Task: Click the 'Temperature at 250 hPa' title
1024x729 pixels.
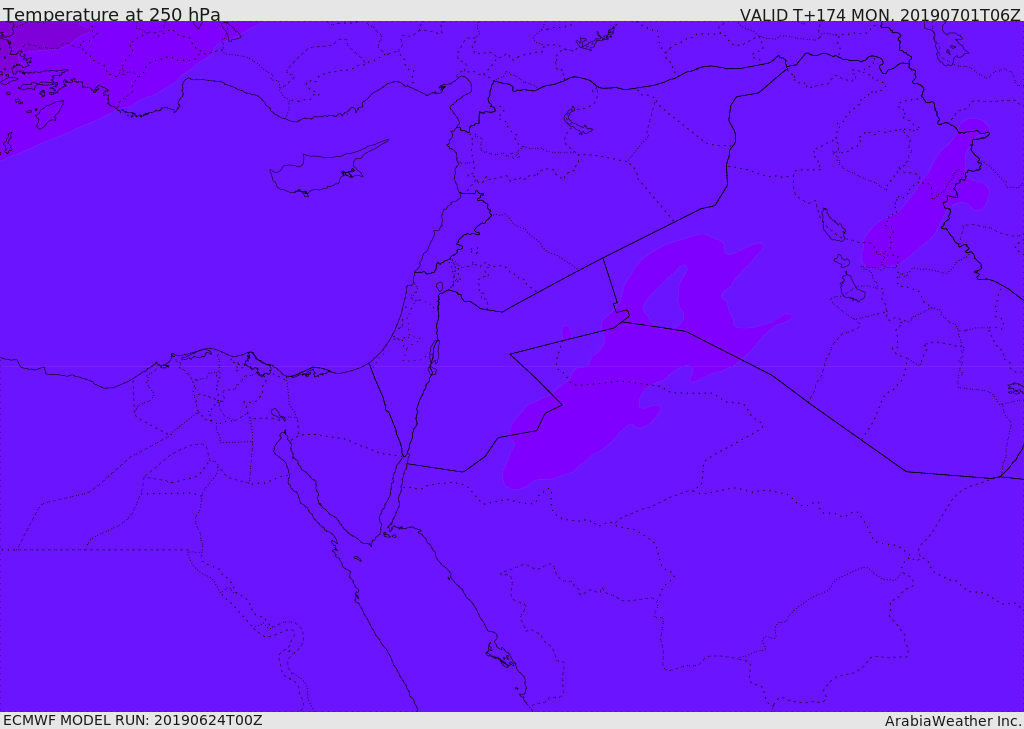Action: [x=112, y=14]
